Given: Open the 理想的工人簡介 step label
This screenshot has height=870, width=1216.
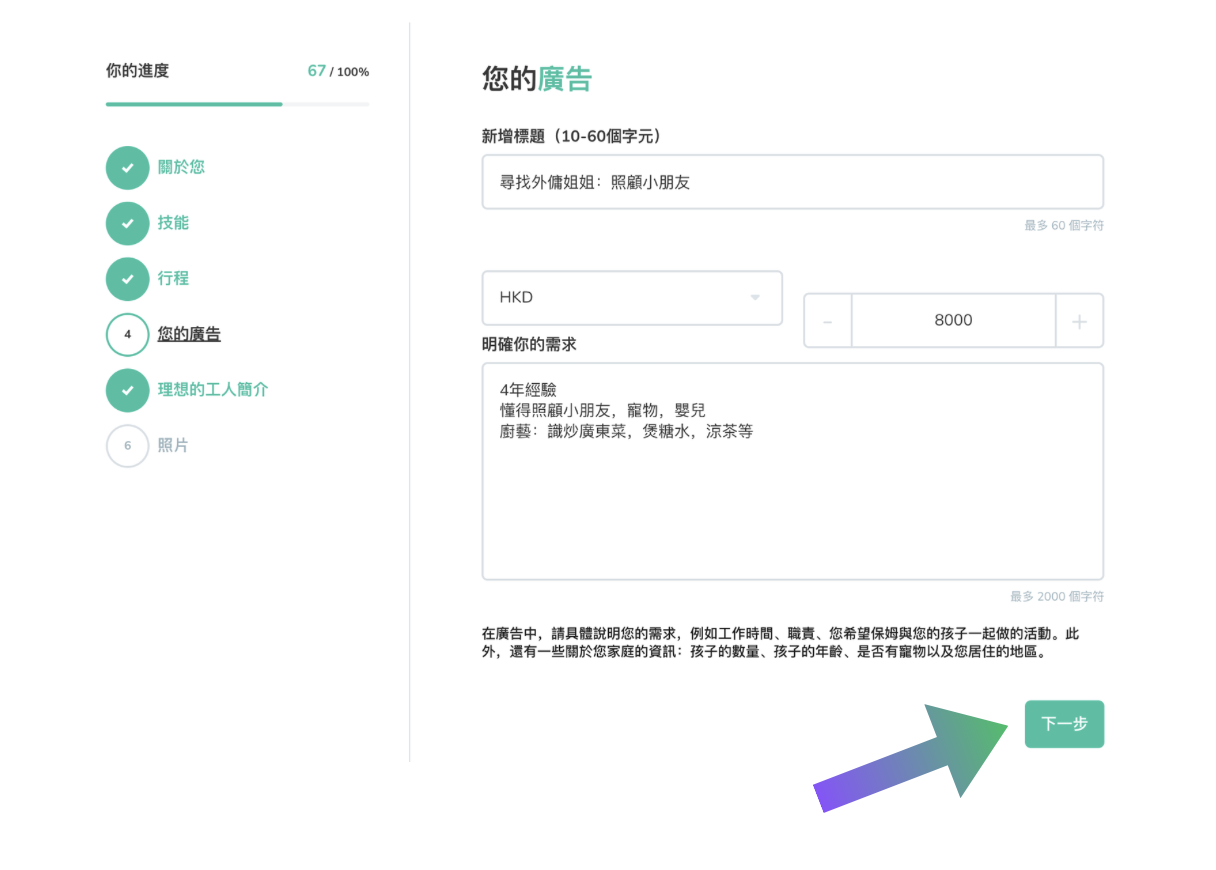Looking at the screenshot, I should click(213, 390).
